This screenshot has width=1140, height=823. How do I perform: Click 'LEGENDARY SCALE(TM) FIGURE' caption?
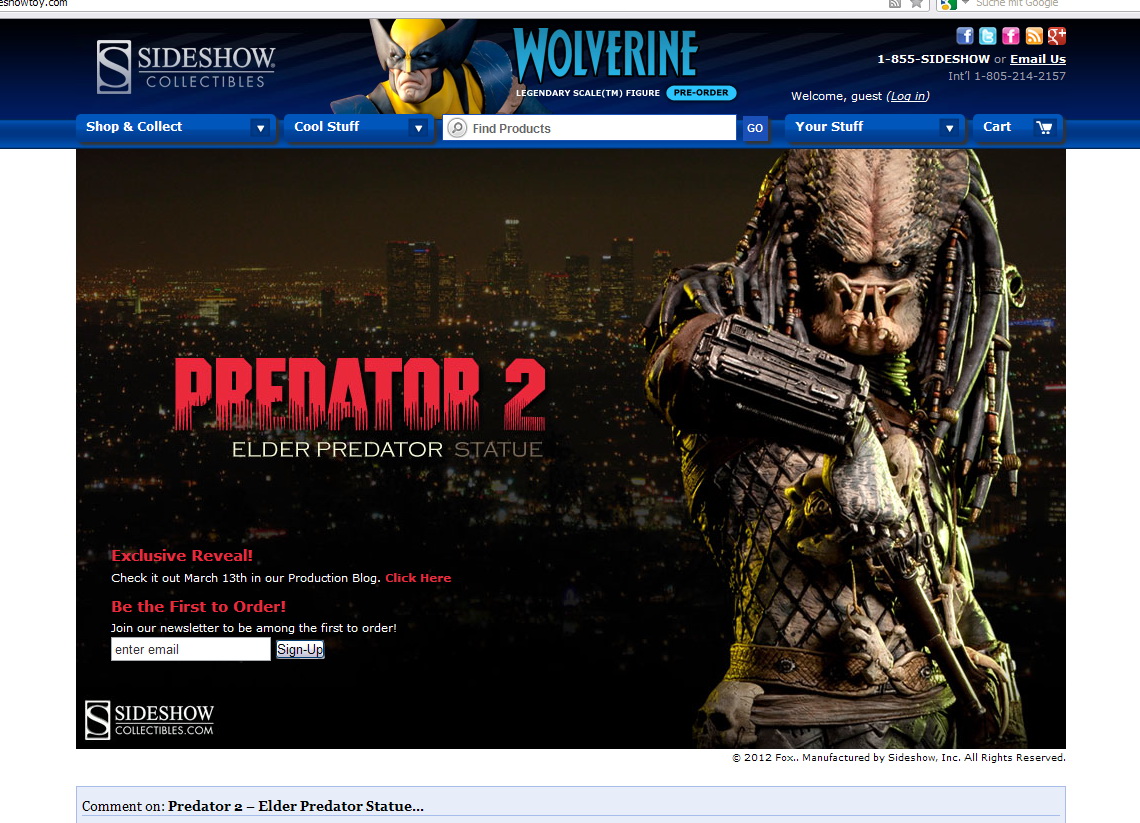[x=588, y=93]
